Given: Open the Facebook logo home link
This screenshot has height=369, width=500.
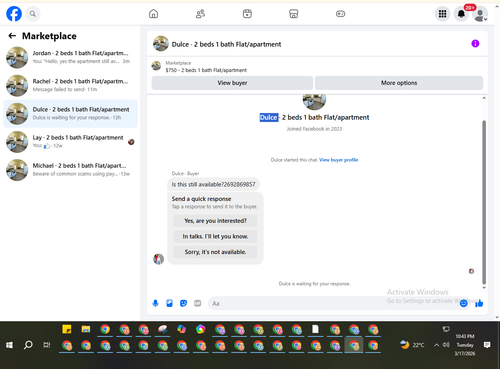Looking at the screenshot, I should click(14, 14).
